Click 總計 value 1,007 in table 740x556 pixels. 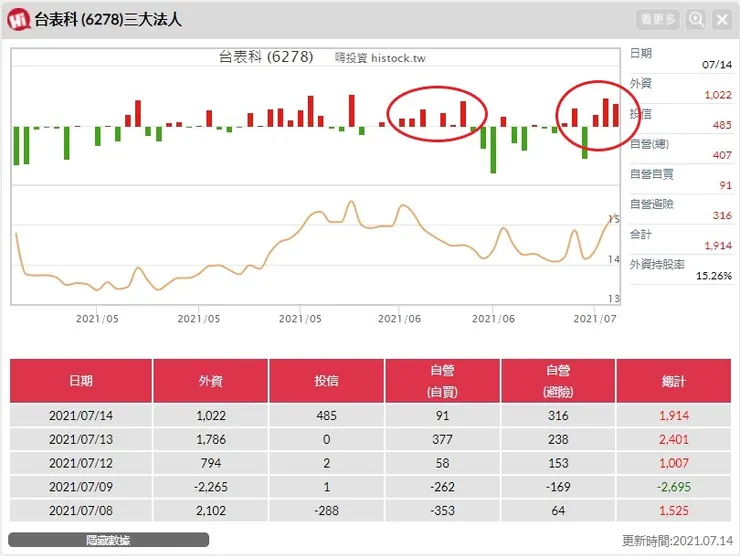click(x=674, y=463)
